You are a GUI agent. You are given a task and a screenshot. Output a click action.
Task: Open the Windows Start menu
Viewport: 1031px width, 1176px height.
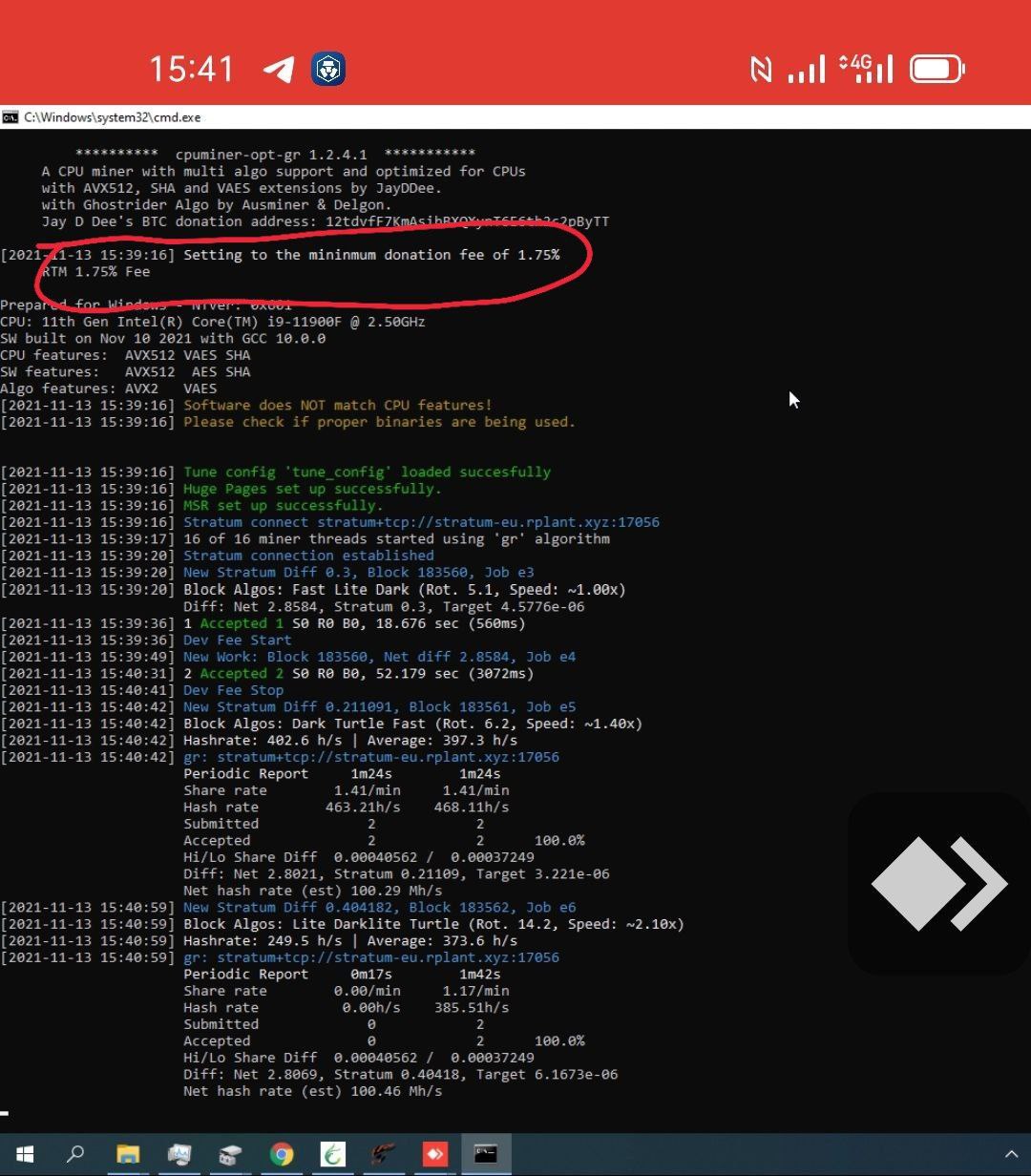point(25,1154)
